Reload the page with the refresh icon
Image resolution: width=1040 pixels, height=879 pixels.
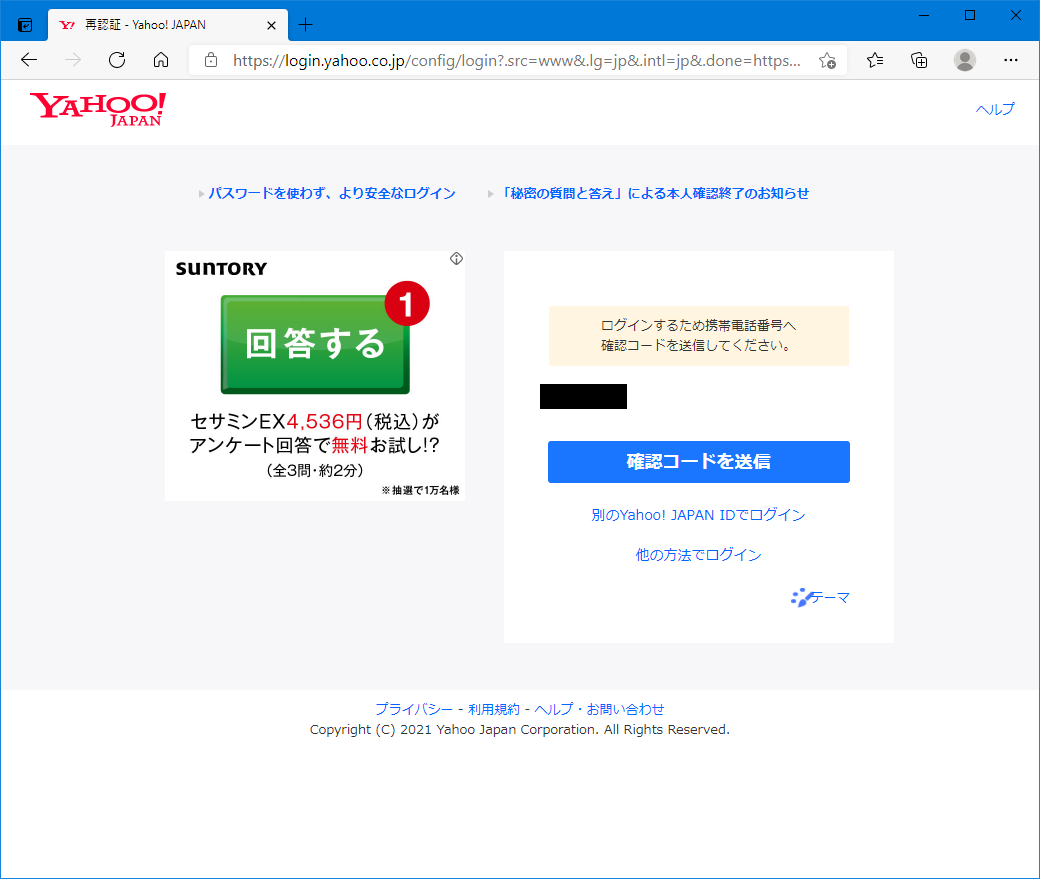[x=117, y=60]
